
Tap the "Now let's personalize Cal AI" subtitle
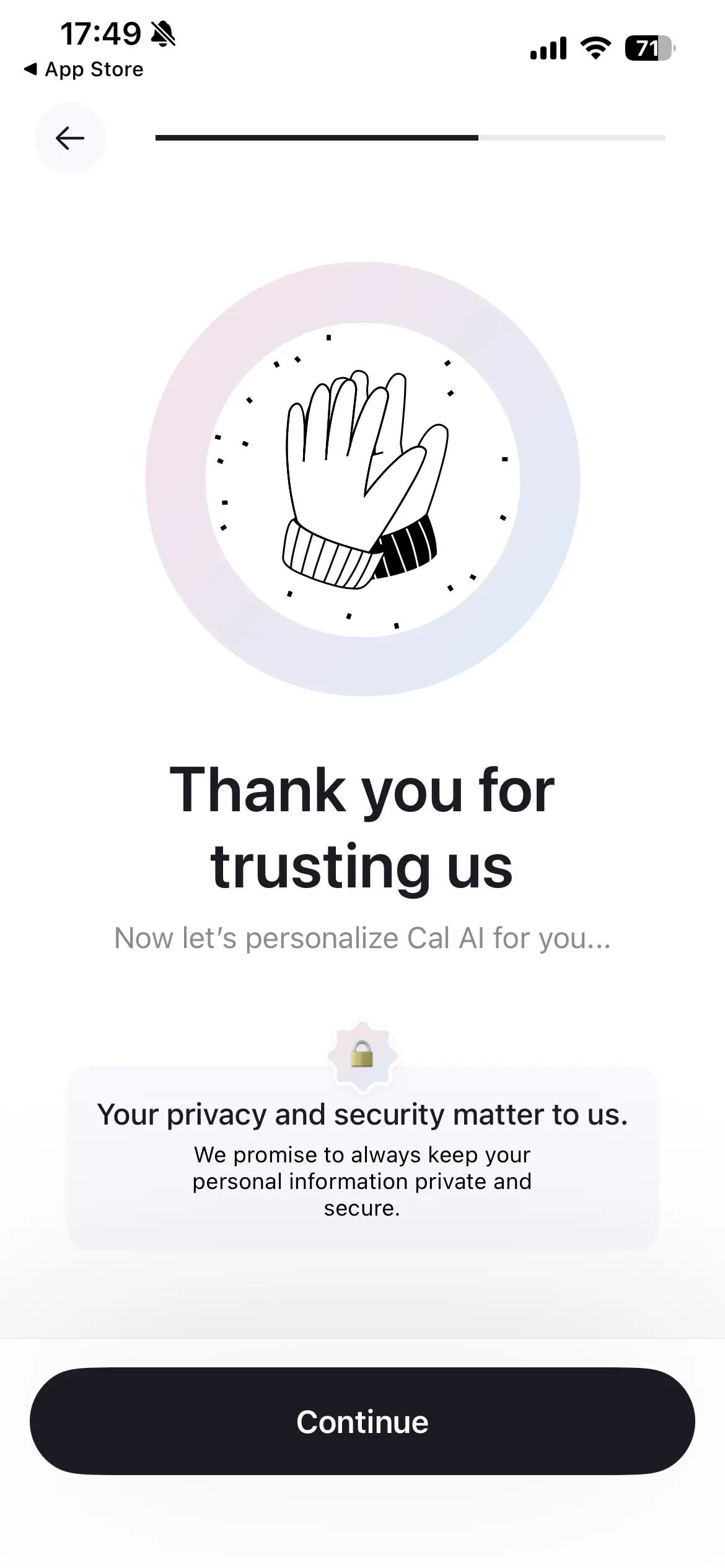pyautogui.click(x=362, y=938)
